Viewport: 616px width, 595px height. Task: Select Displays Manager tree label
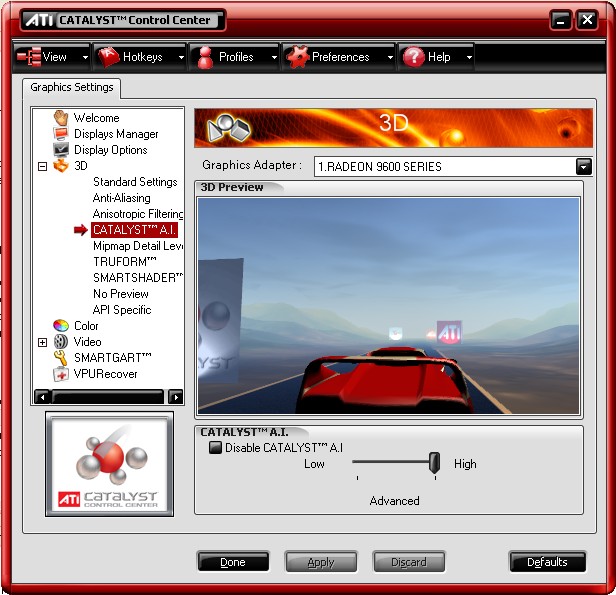(116, 134)
